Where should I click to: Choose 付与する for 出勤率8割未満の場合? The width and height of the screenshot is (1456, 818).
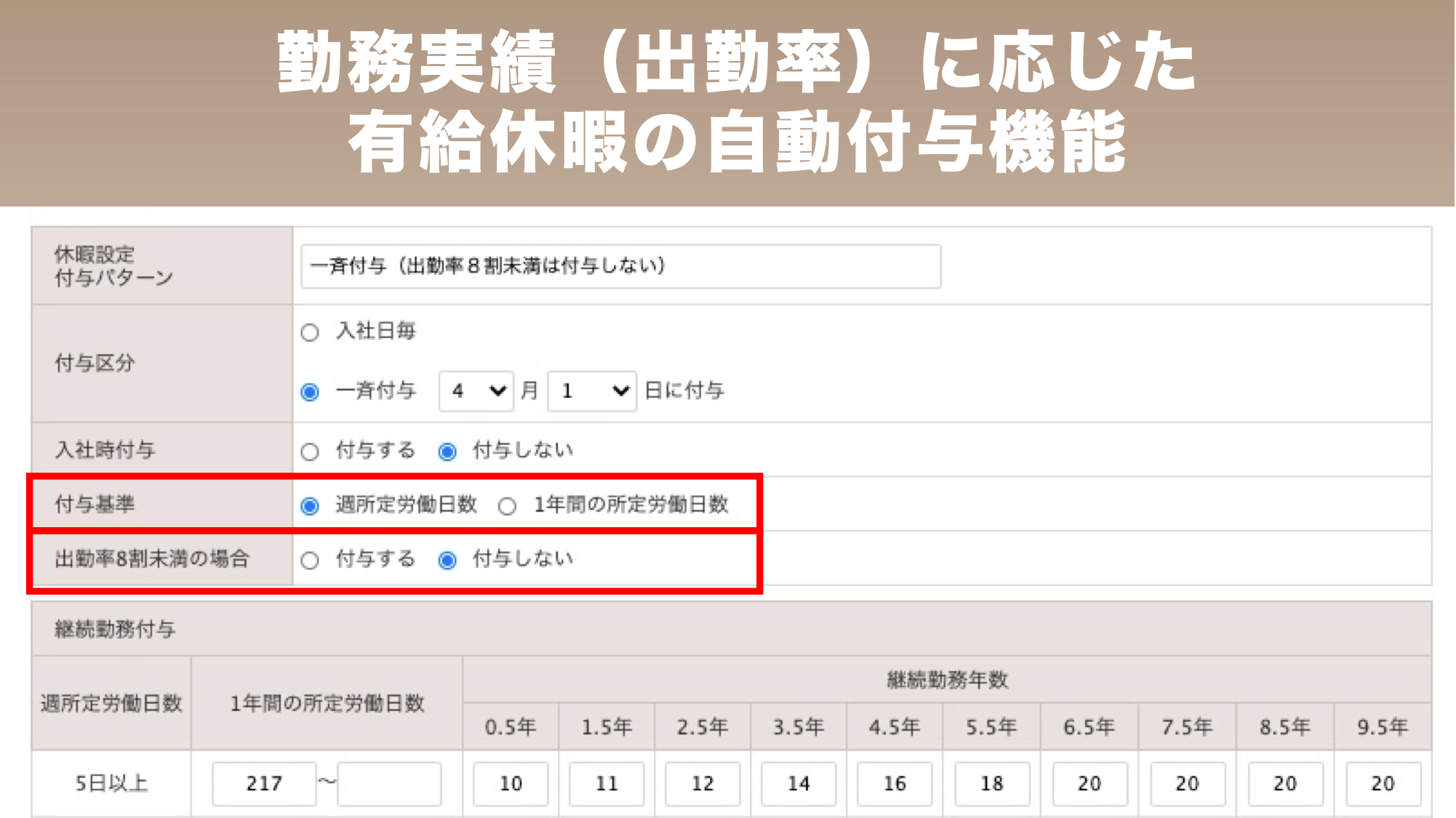click(x=310, y=560)
